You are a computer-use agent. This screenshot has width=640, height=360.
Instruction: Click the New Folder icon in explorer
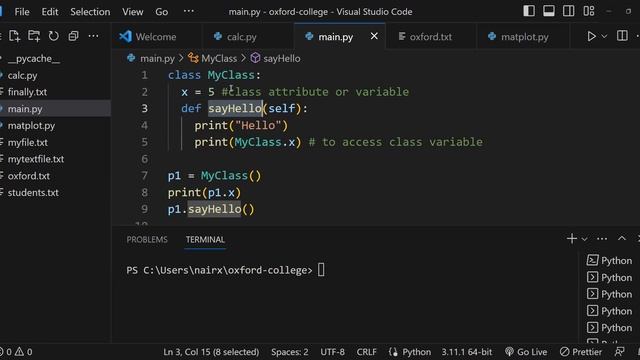point(34,36)
